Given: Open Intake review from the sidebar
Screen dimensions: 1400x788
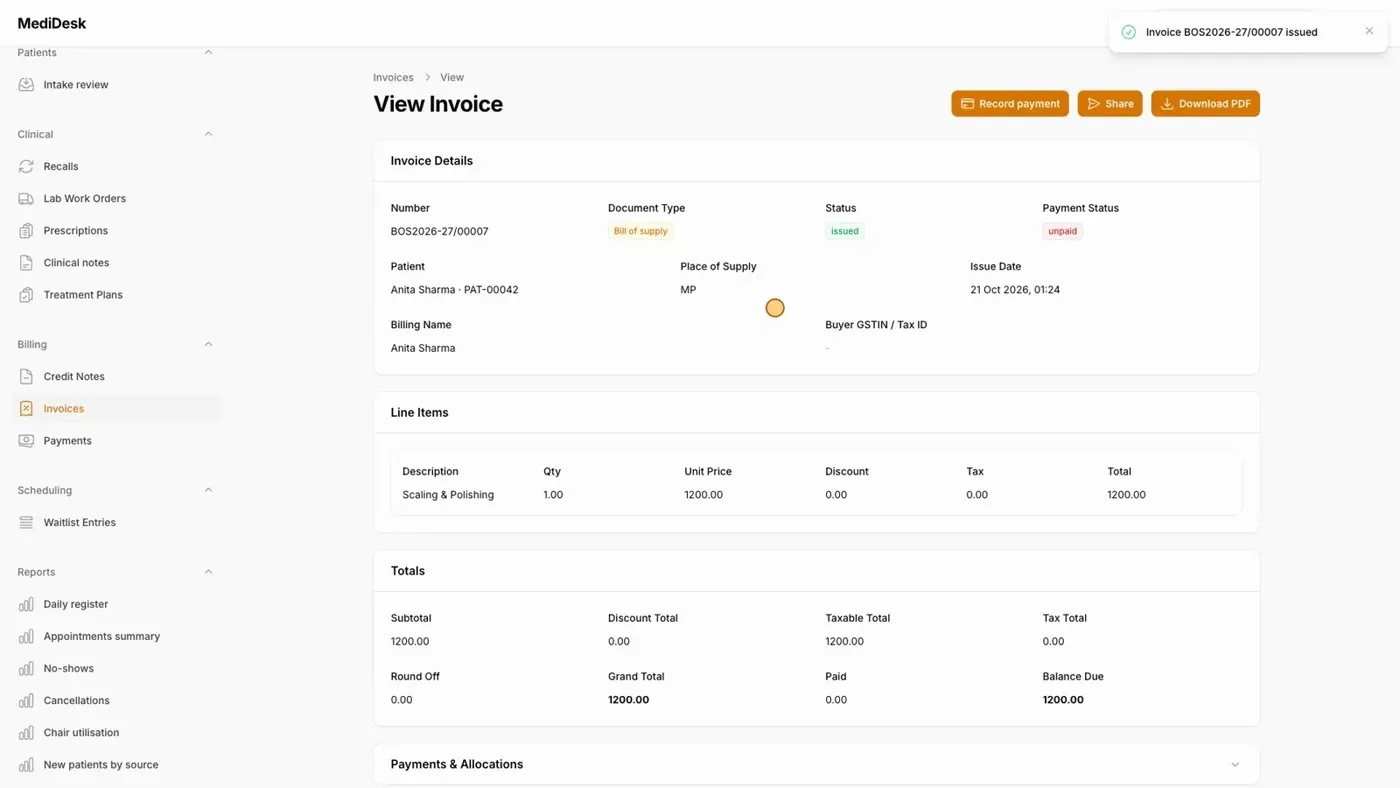Looking at the screenshot, I should (116, 85).
